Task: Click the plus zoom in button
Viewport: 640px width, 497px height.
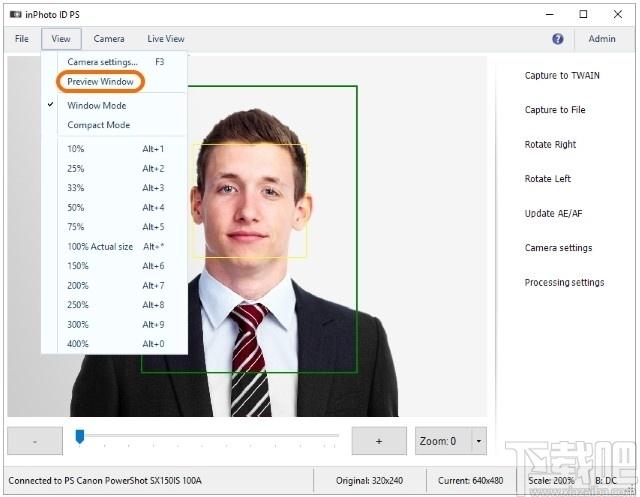Action: coord(379,441)
